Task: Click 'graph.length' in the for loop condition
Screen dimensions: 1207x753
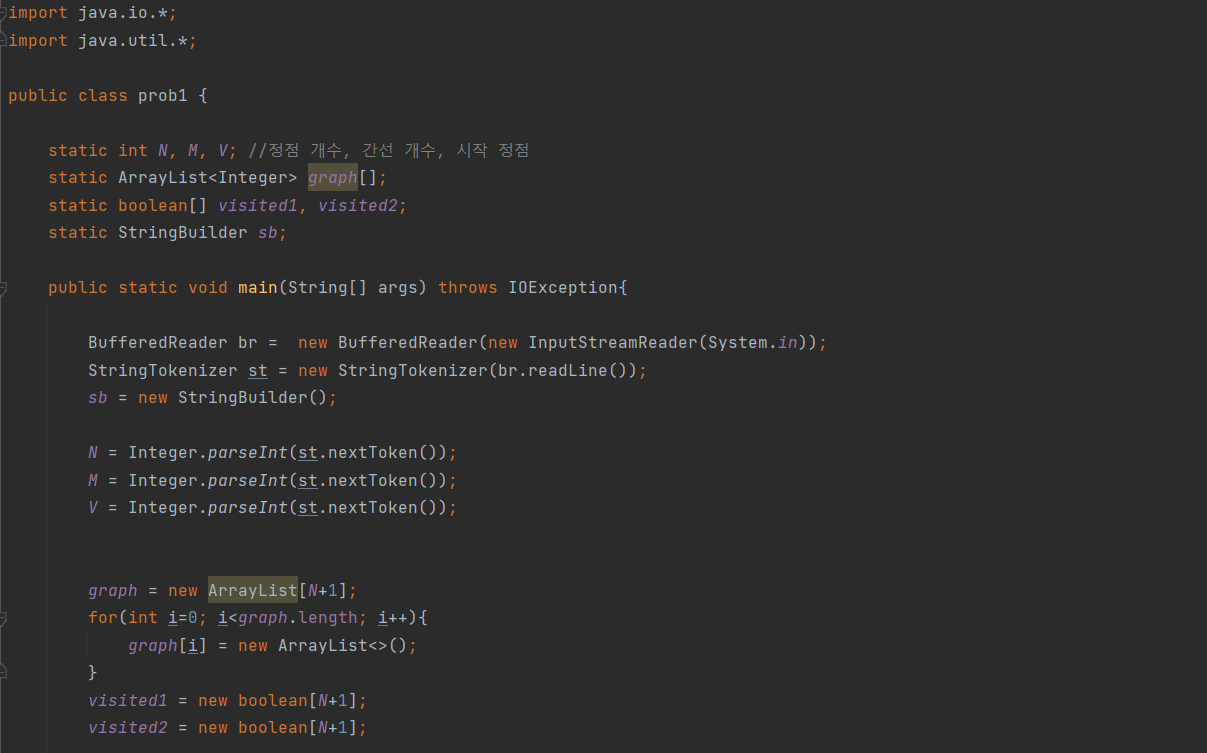Action: [x=297, y=618]
